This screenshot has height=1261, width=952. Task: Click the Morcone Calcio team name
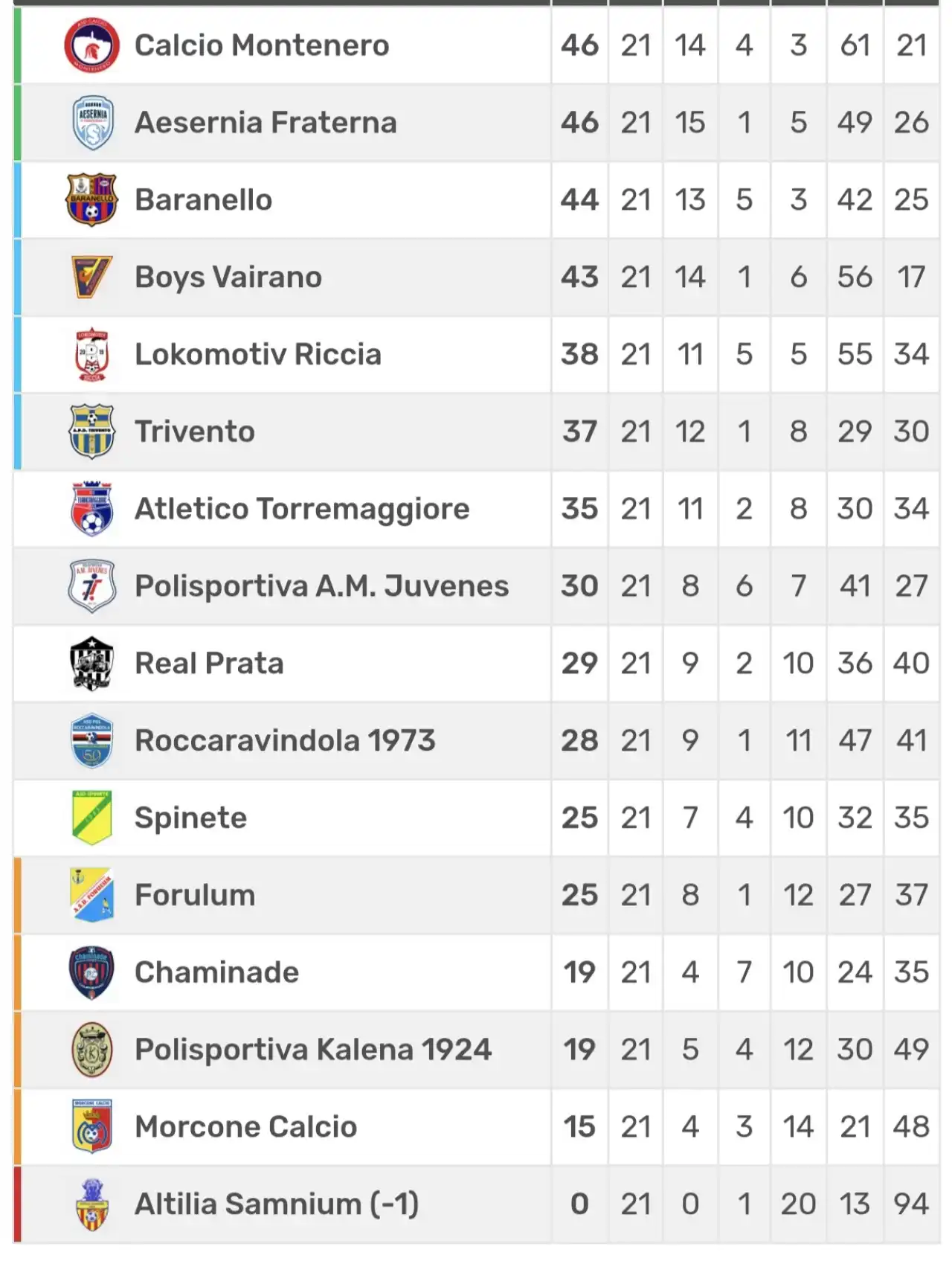pos(245,1127)
